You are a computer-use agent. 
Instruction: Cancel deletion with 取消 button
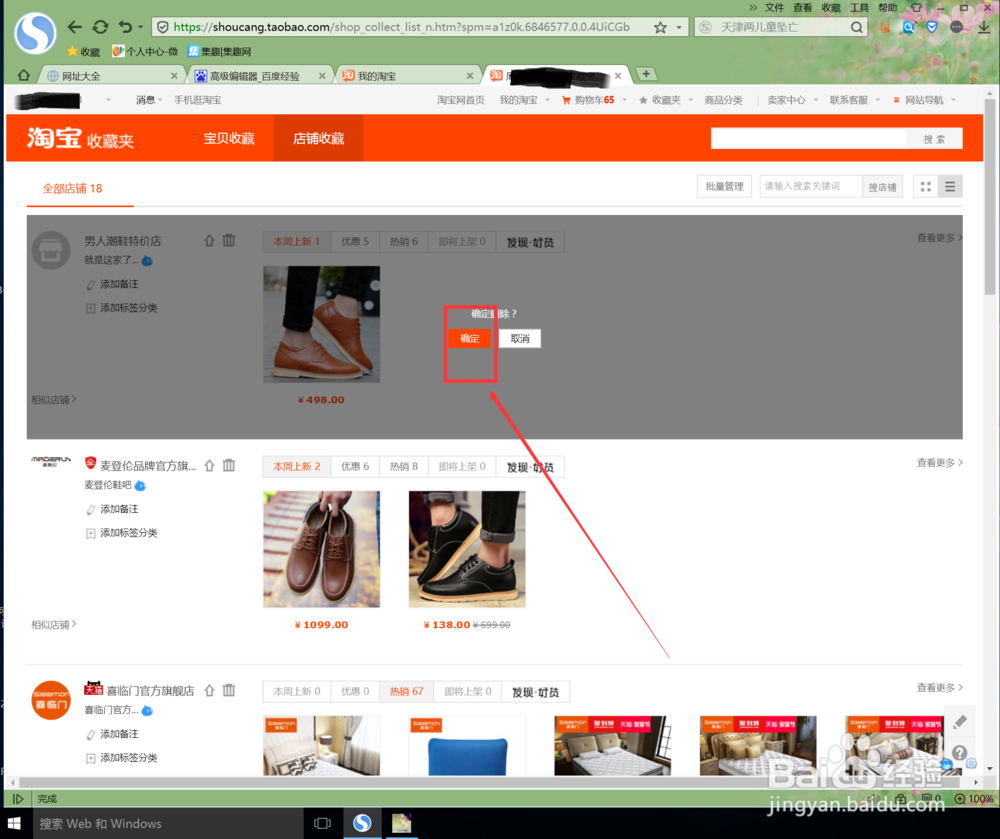click(520, 339)
